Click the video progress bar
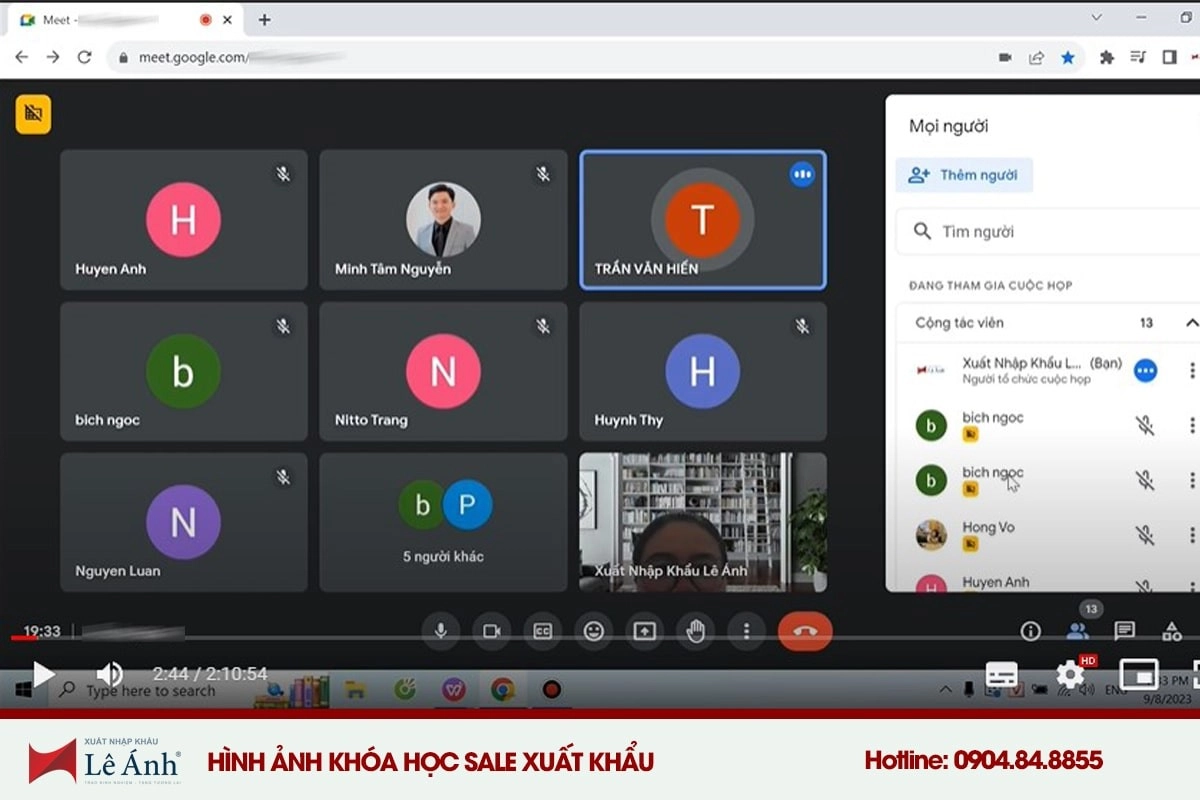The height and width of the screenshot is (800, 1200). [x=600, y=638]
